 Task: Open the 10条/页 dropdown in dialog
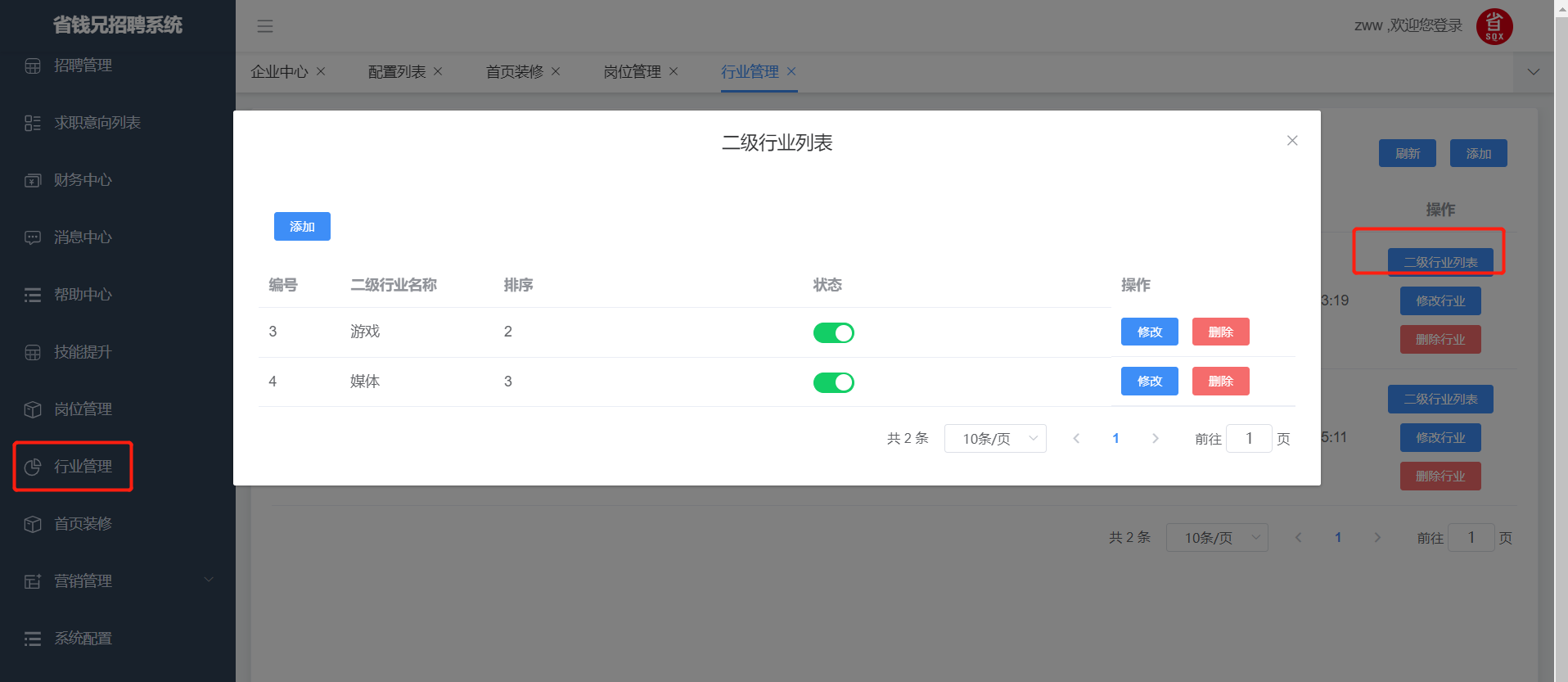(x=994, y=439)
